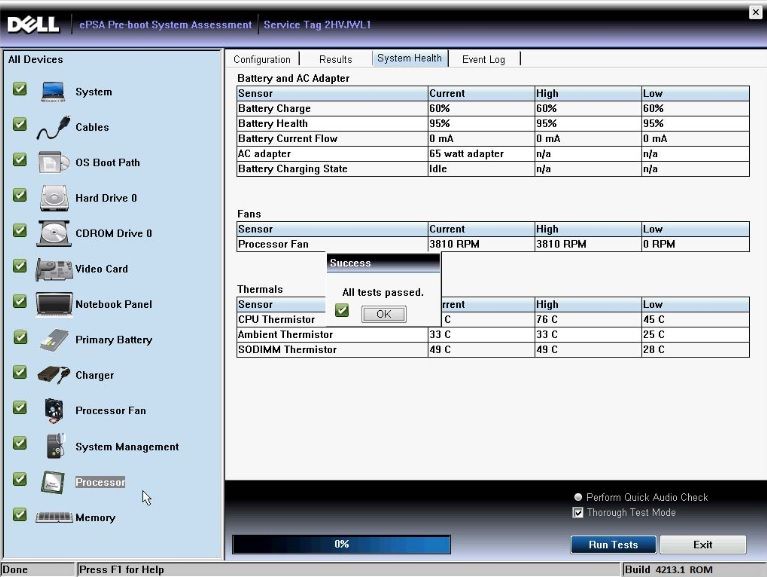Click the green check icon in Success dialog
The width and height of the screenshot is (767, 577).
(342, 310)
